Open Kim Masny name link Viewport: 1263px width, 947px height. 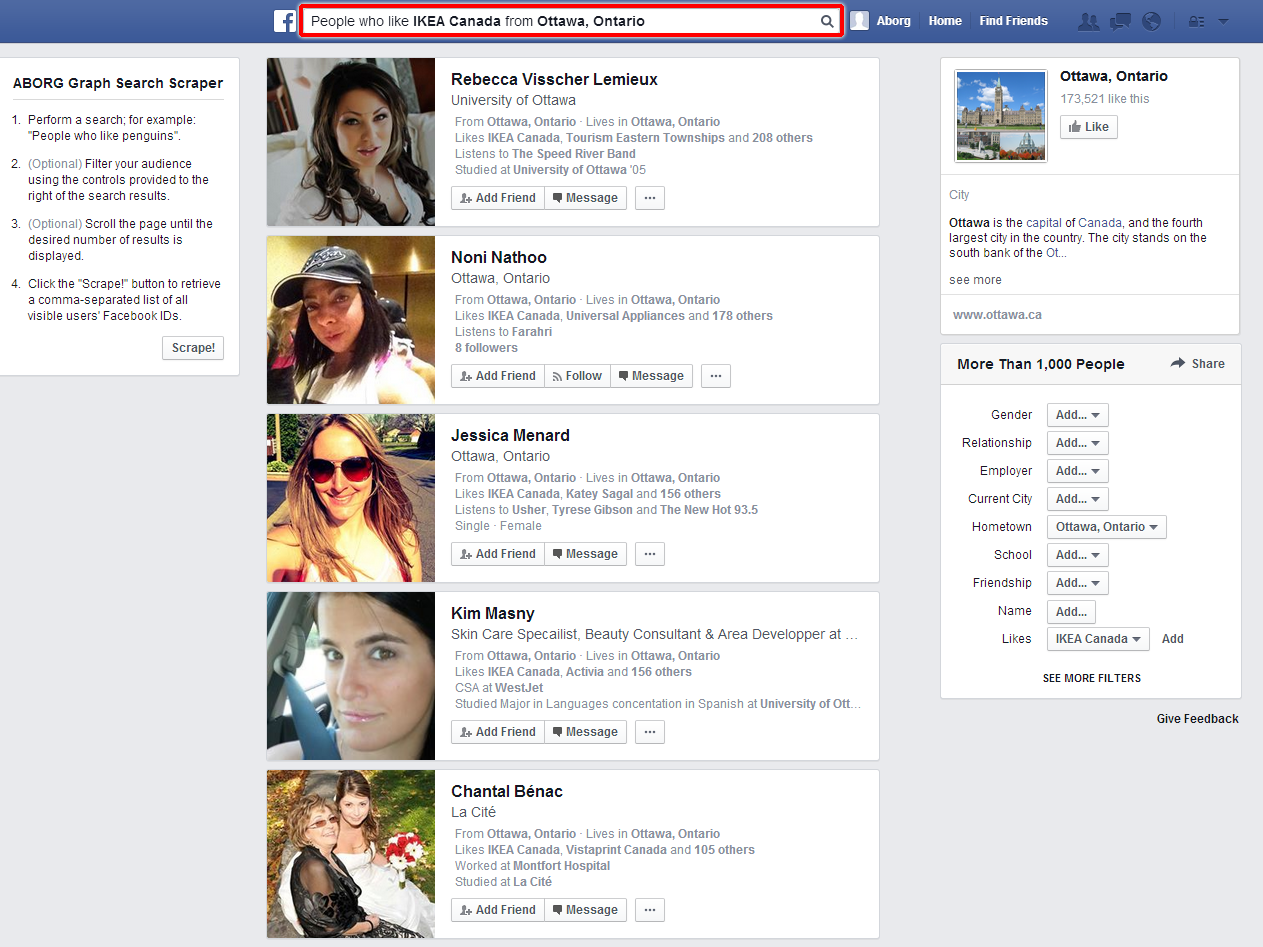point(493,613)
